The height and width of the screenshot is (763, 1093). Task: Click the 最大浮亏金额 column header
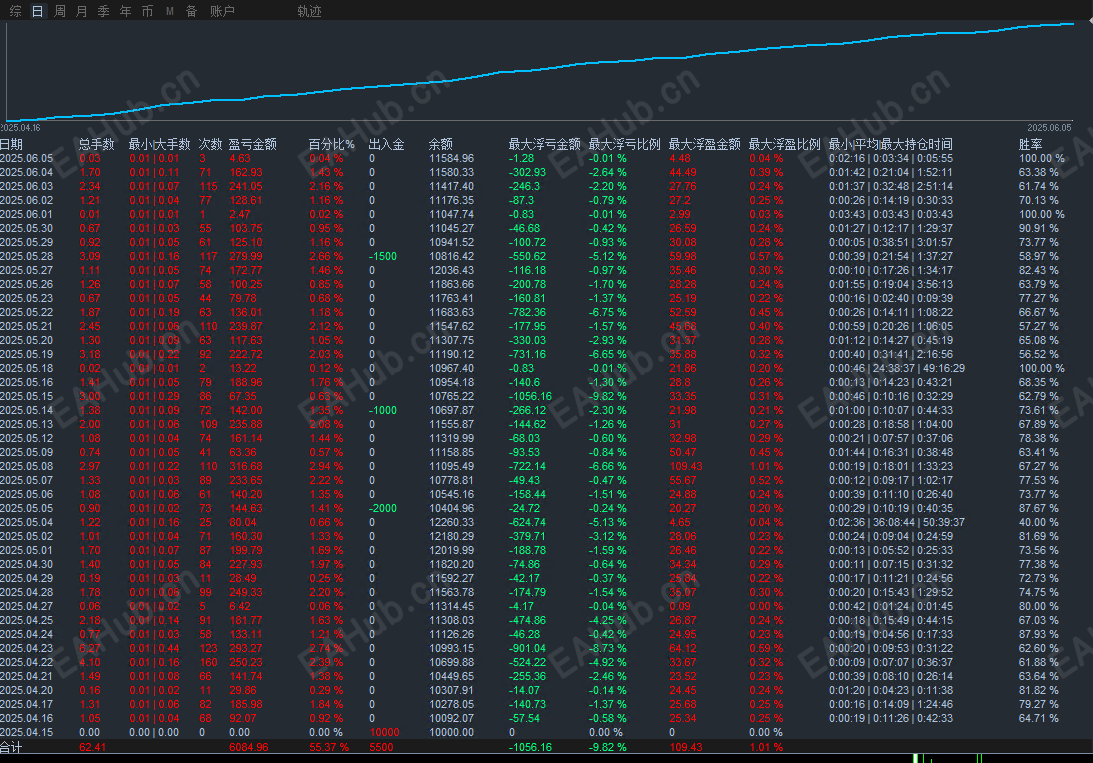click(x=544, y=144)
